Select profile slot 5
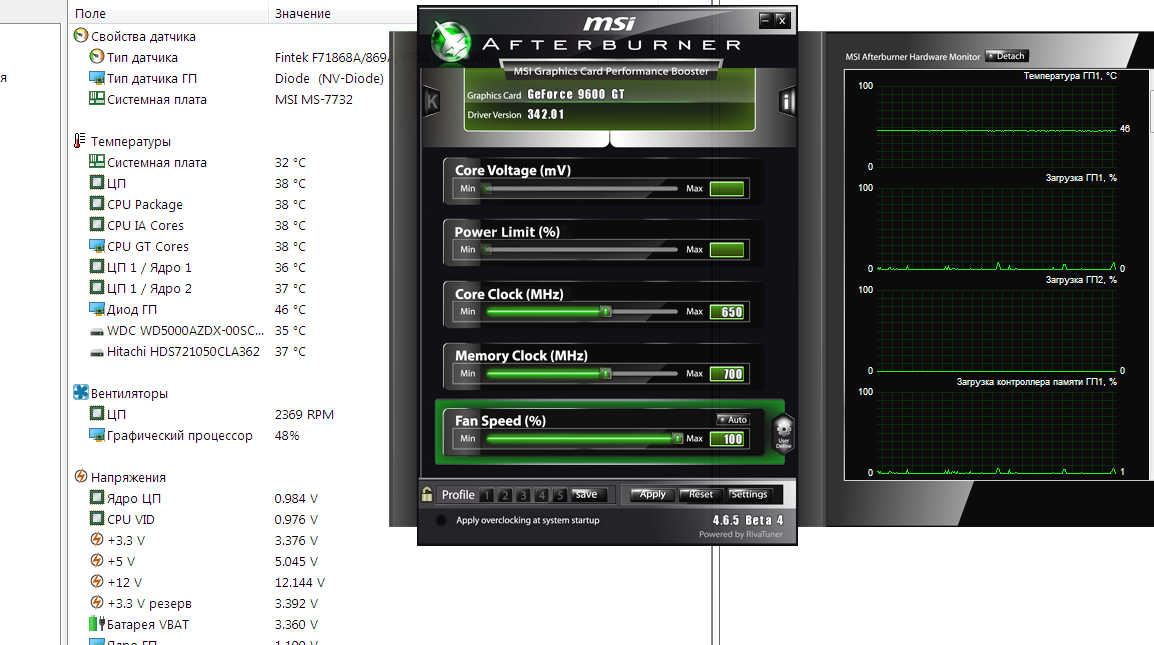Screen dimensions: 1154x645 click(559, 495)
